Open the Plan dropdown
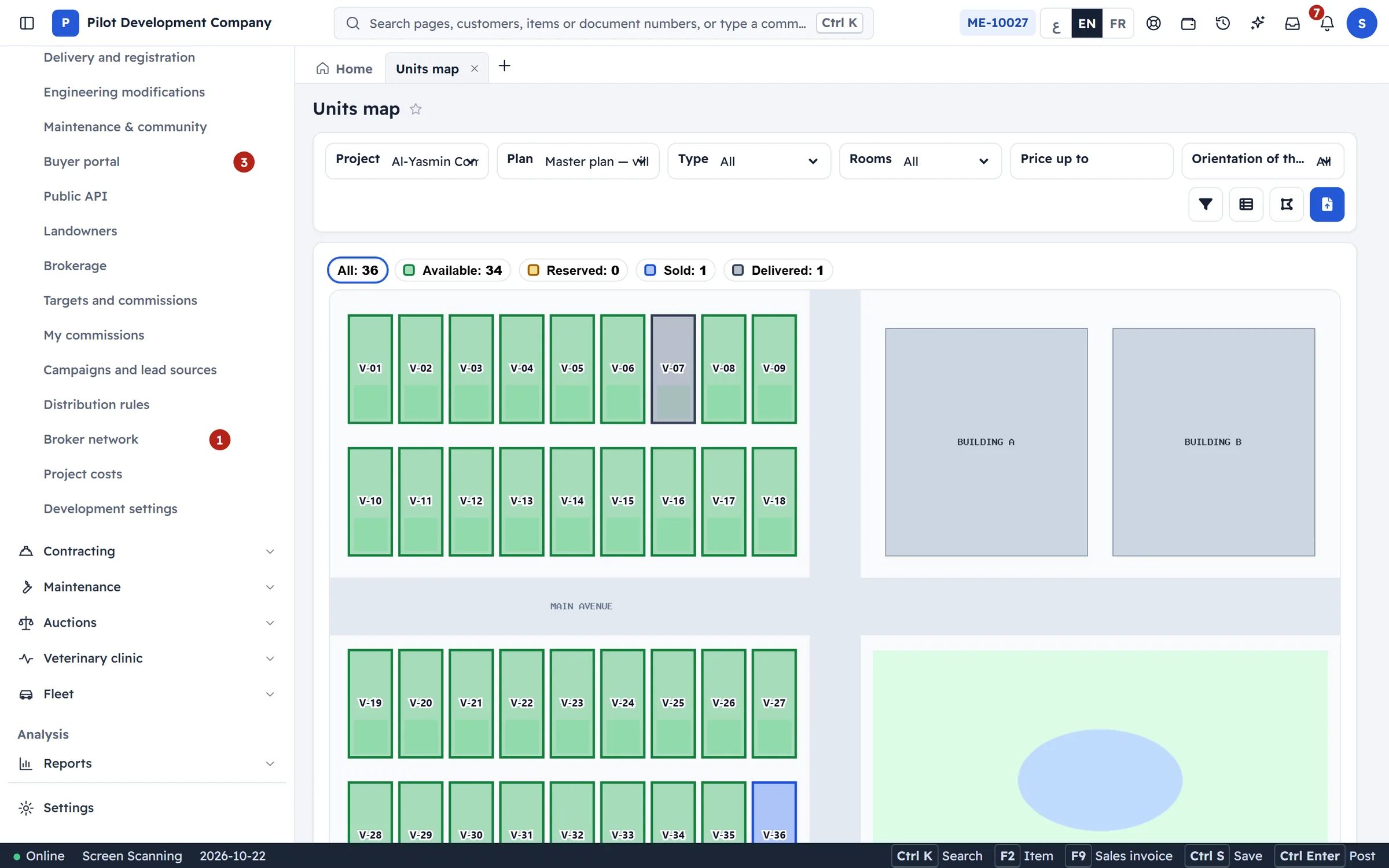Image resolution: width=1389 pixels, height=868 pixels. coord(578,161)
